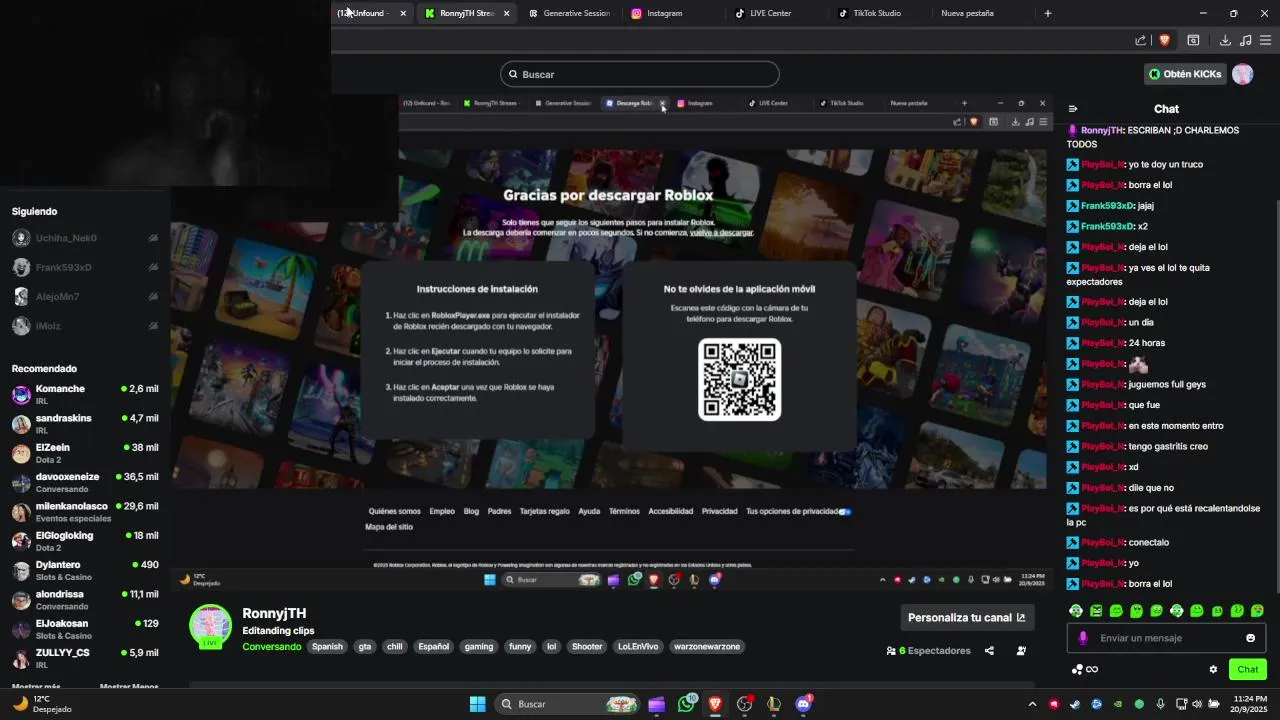Viewport: 1280px width, 720px height.
Task: Click Mostrar Menos in the recommended list
Action: (129, 687)
